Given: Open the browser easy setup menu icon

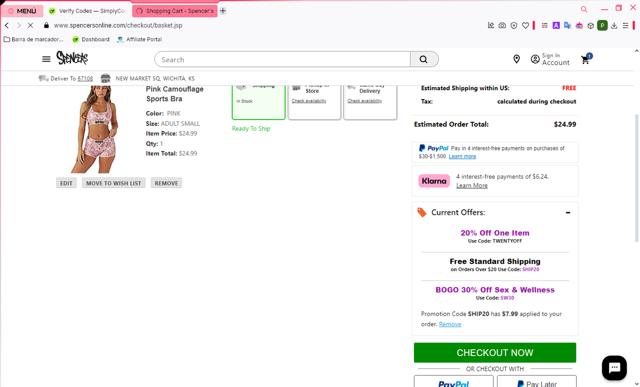Looking at the screenshot, I should [625, 25].
